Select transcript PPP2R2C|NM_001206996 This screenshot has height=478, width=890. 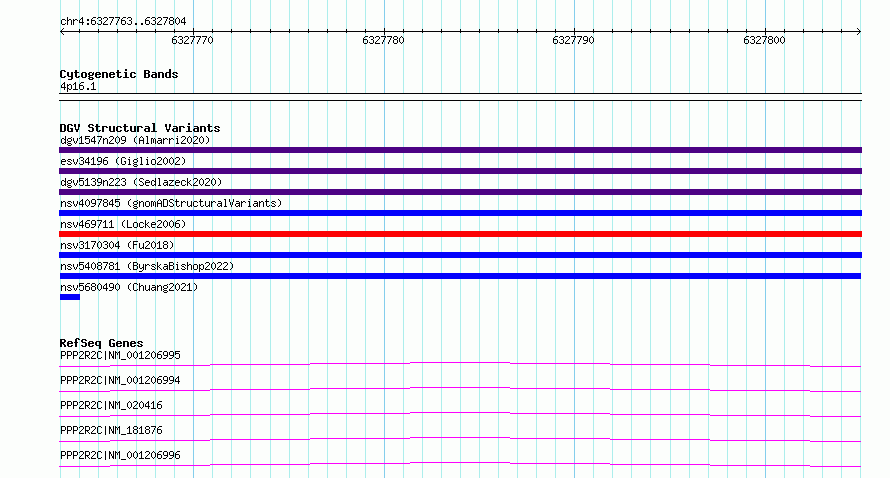pyautogui.click(x=120, y=455)
